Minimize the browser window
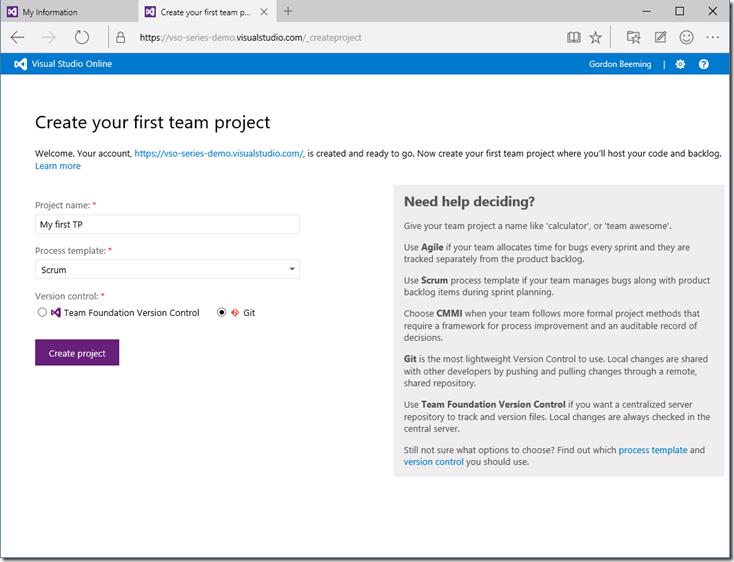734x562 pixels. (647, 11)
